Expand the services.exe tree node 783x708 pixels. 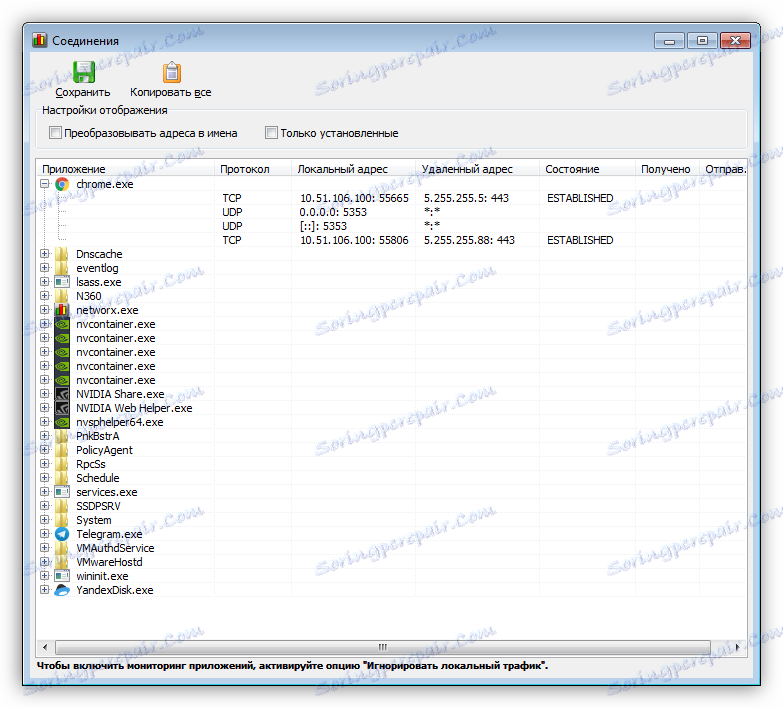click(x=44, y=491)
